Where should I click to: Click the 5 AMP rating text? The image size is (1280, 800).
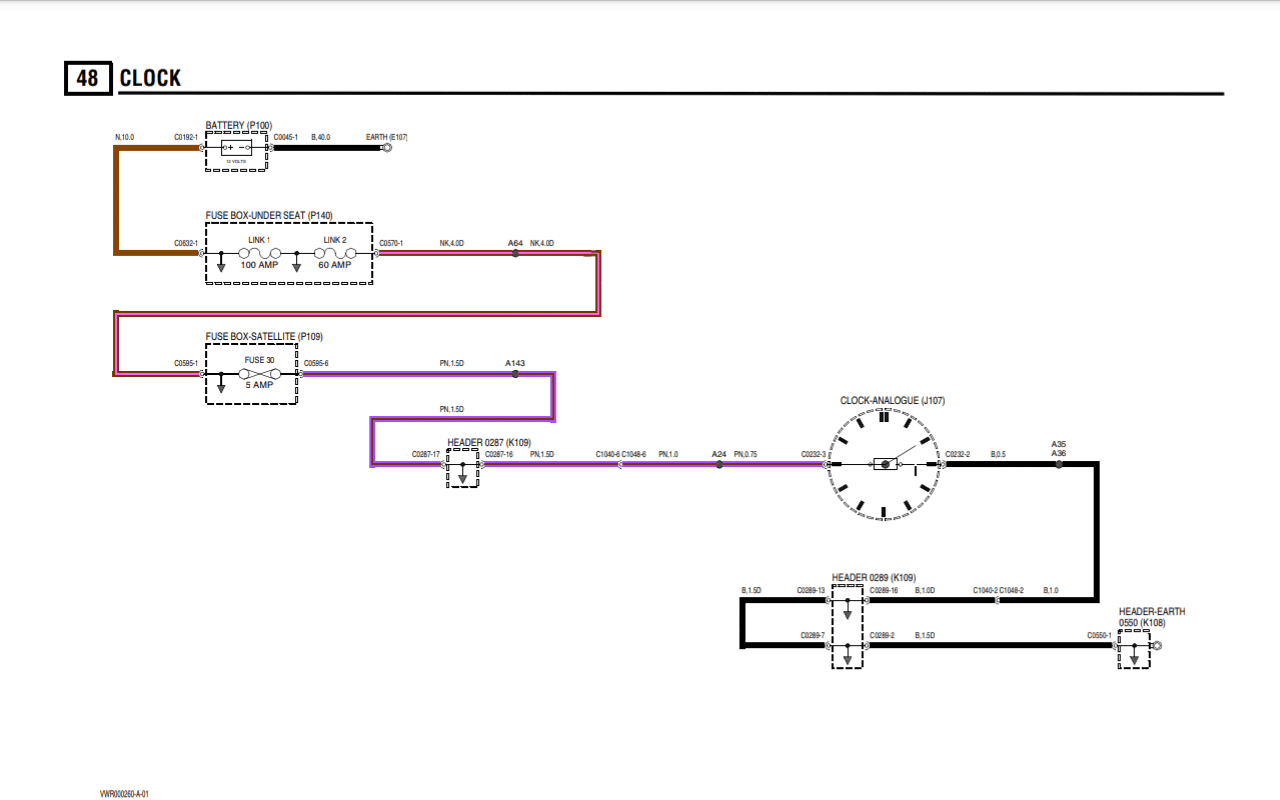click(x=259, y=385)
